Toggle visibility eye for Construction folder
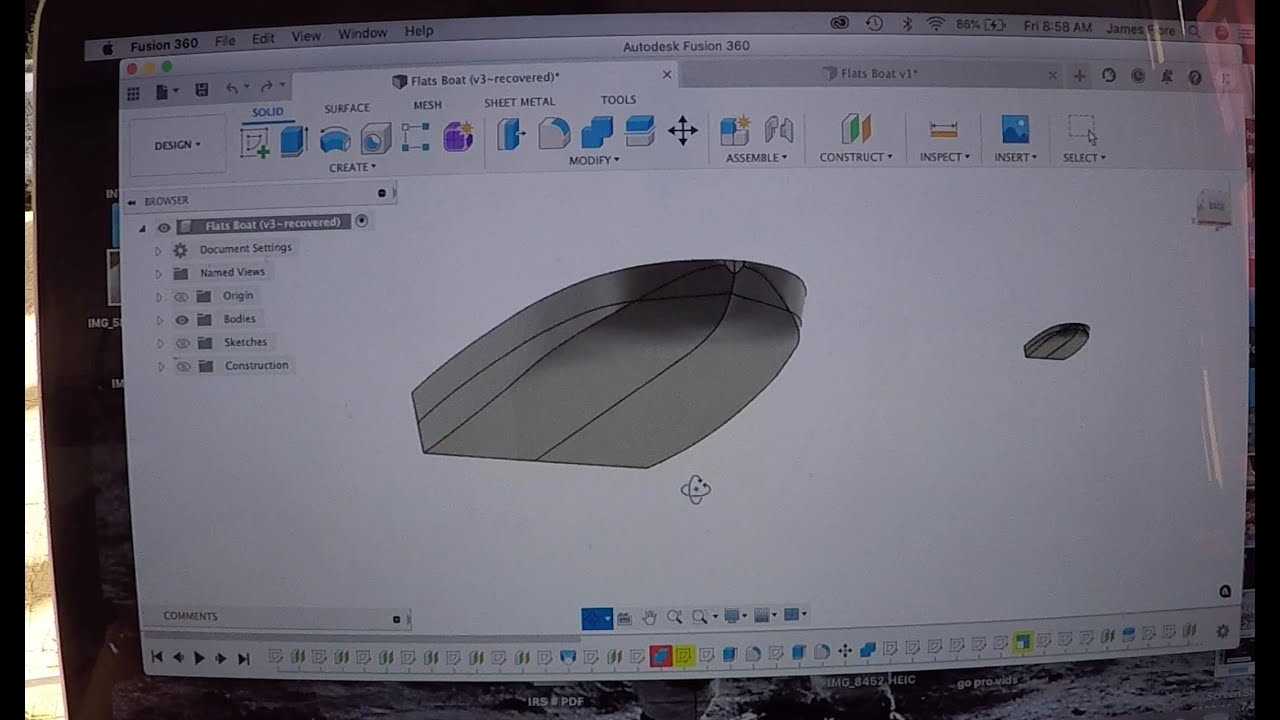The image size is (1280, 720). [x=183, y=367]
